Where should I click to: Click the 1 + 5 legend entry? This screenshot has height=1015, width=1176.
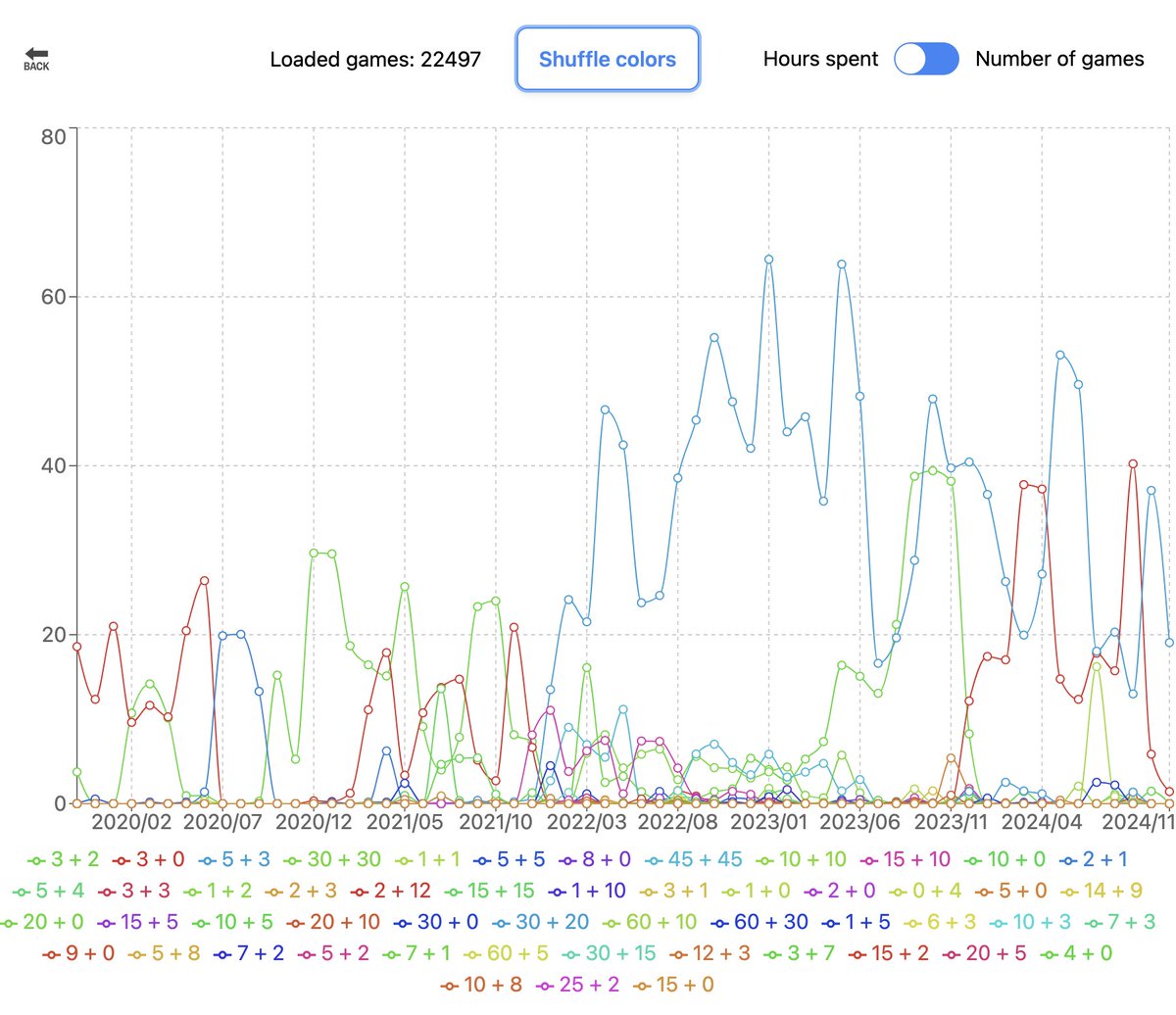856,922
